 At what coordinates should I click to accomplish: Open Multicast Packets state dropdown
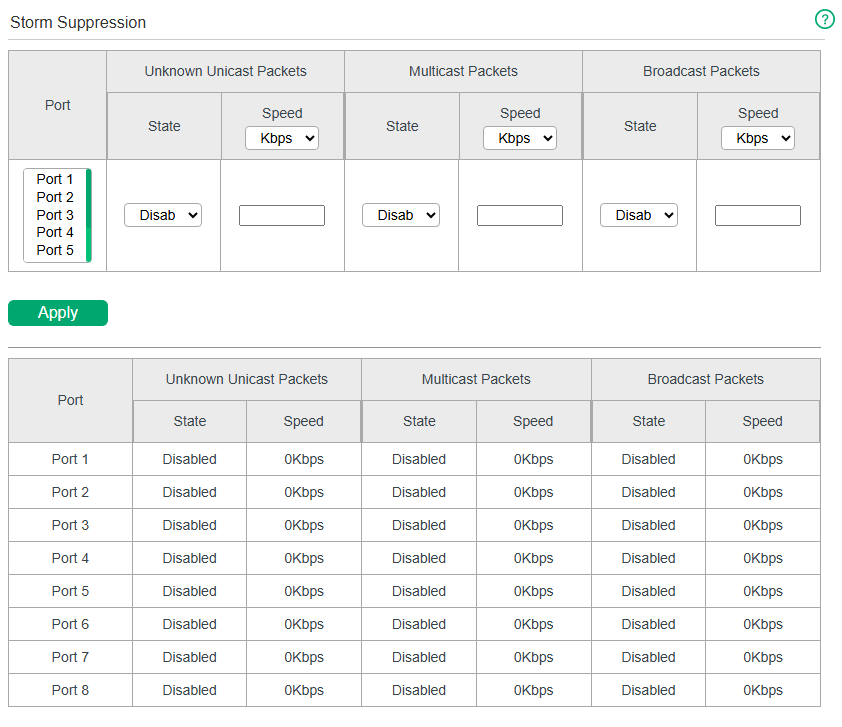pyautogui.click(x=401, y=215)
